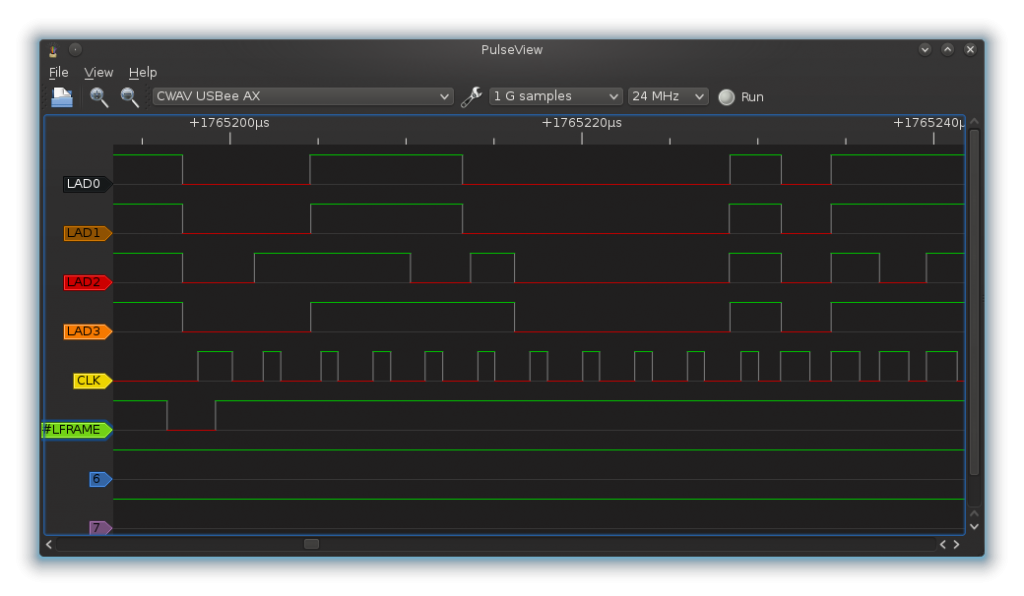Open settings for the CLK channel tag
1024x596 pixels.
pyautogui.click(x=89, y=380)
